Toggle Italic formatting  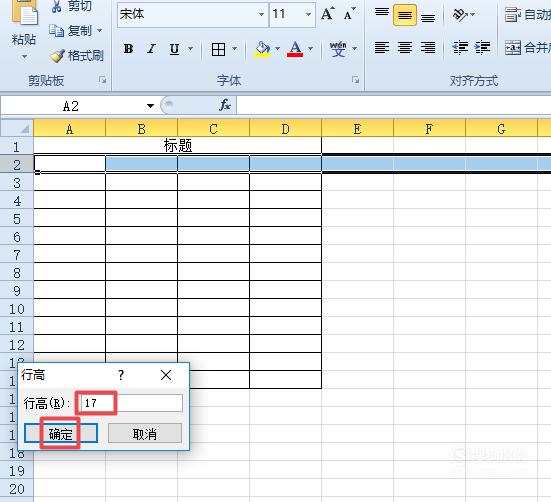[151, 48]
